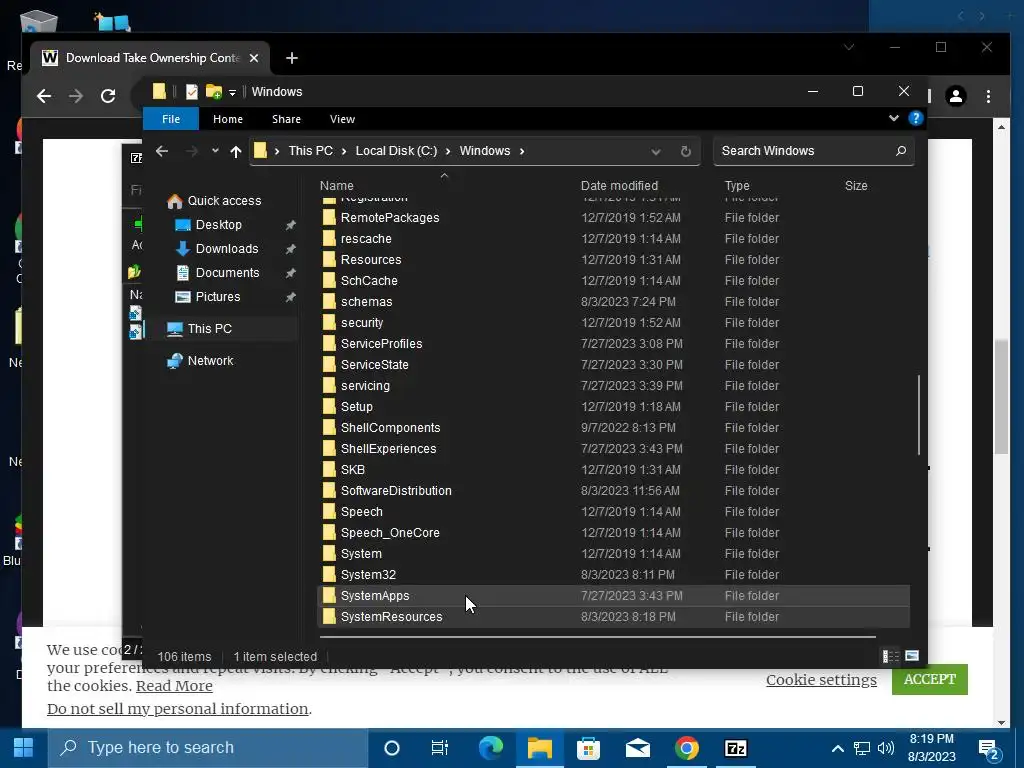Select the rescache folder
This screenshot has width=1024, height=768.
click(366, 238)
